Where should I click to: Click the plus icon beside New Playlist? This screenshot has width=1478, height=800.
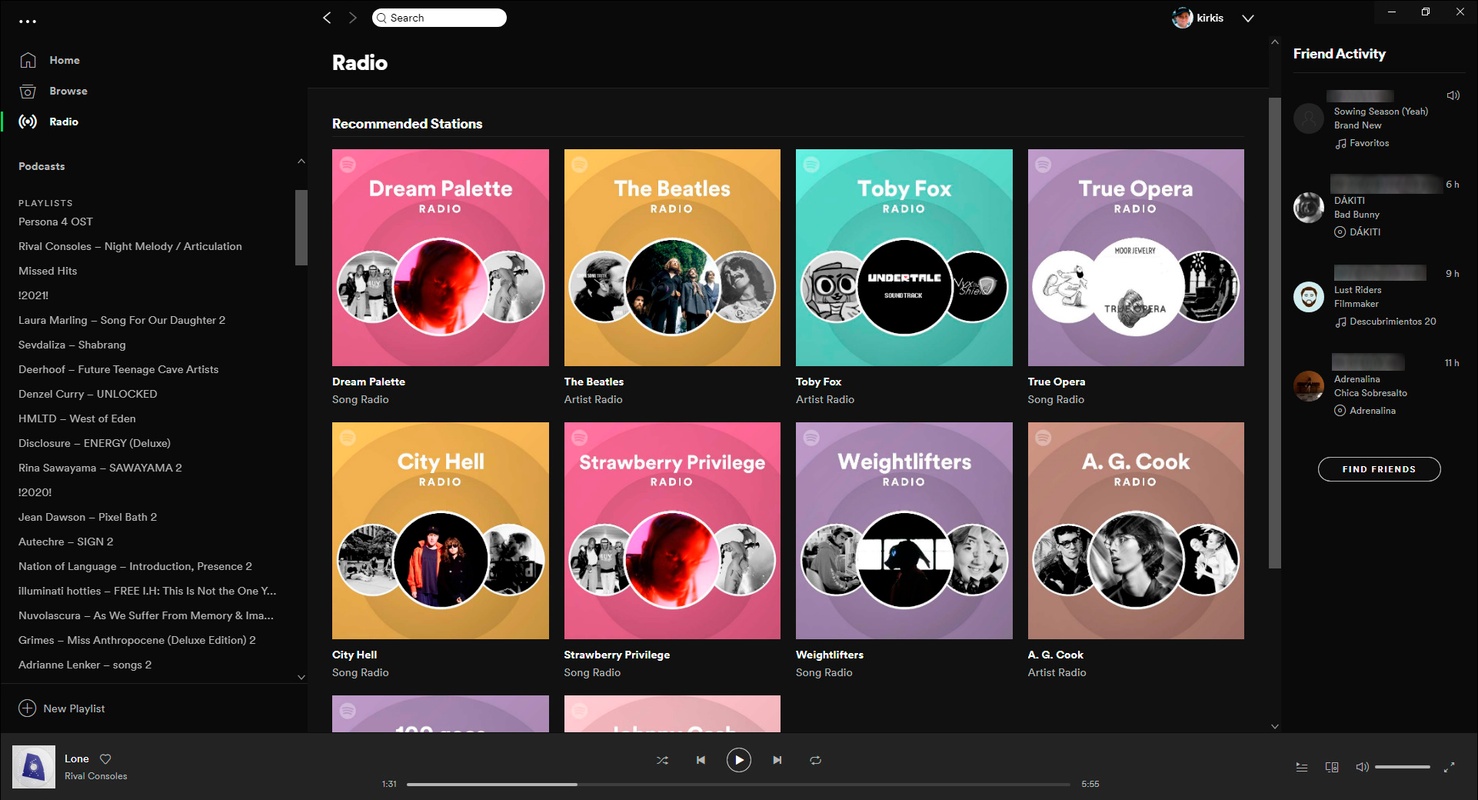27,709
